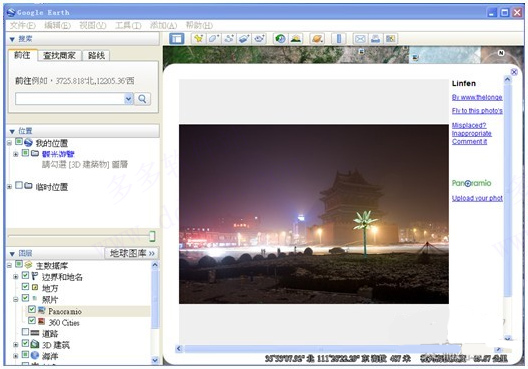Expand the 临时位置 folder node
Image resolution: width=528 pixels, height=369 pixels.
[x=9, y=187]
